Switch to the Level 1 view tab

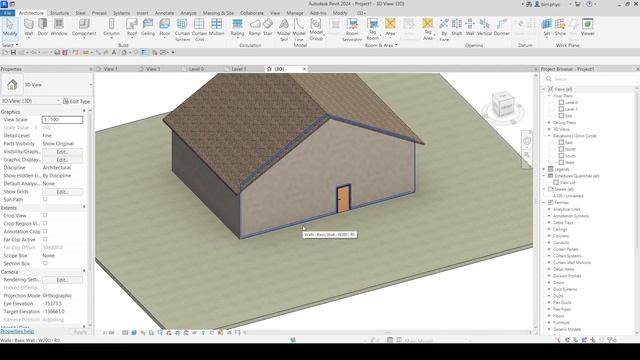(239, 69)
